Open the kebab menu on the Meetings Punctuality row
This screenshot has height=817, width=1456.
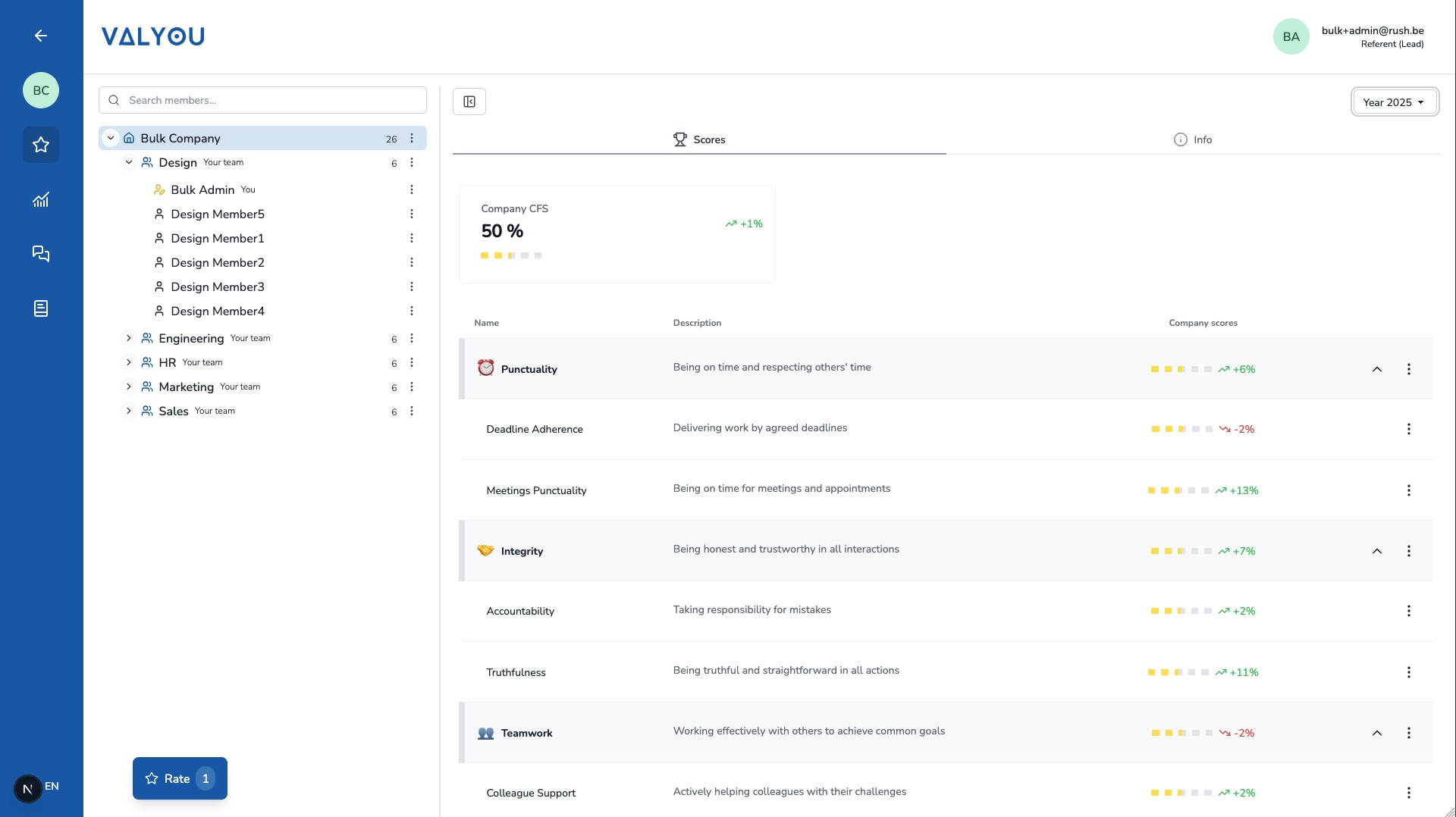click(x=1409, y=490)
